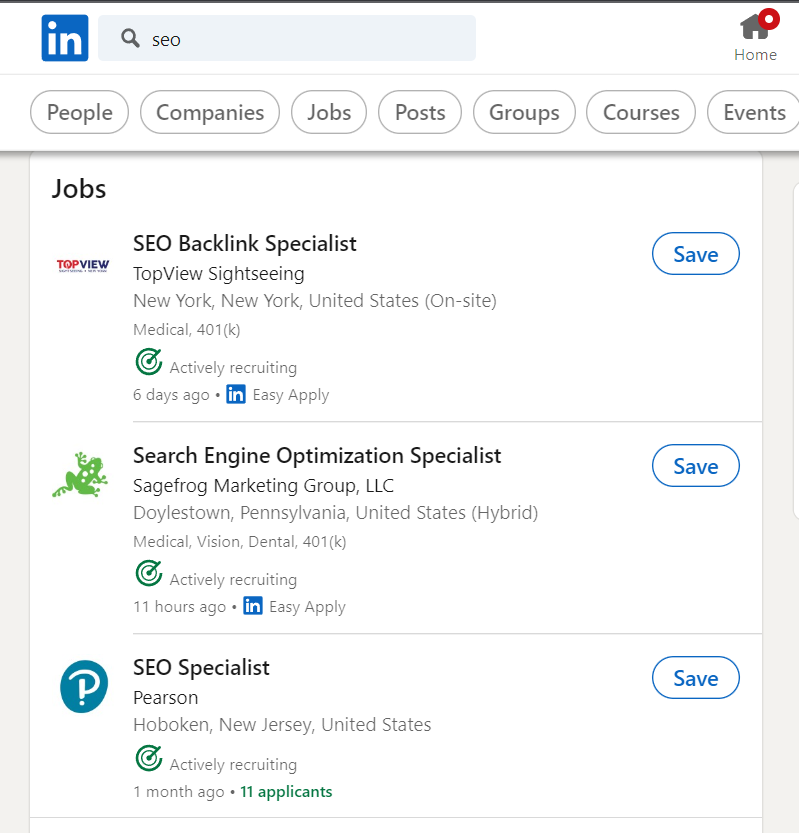Save the Pearson SEO Specialist job
This screenshot has height=833, width=799.
pos(695,678)
